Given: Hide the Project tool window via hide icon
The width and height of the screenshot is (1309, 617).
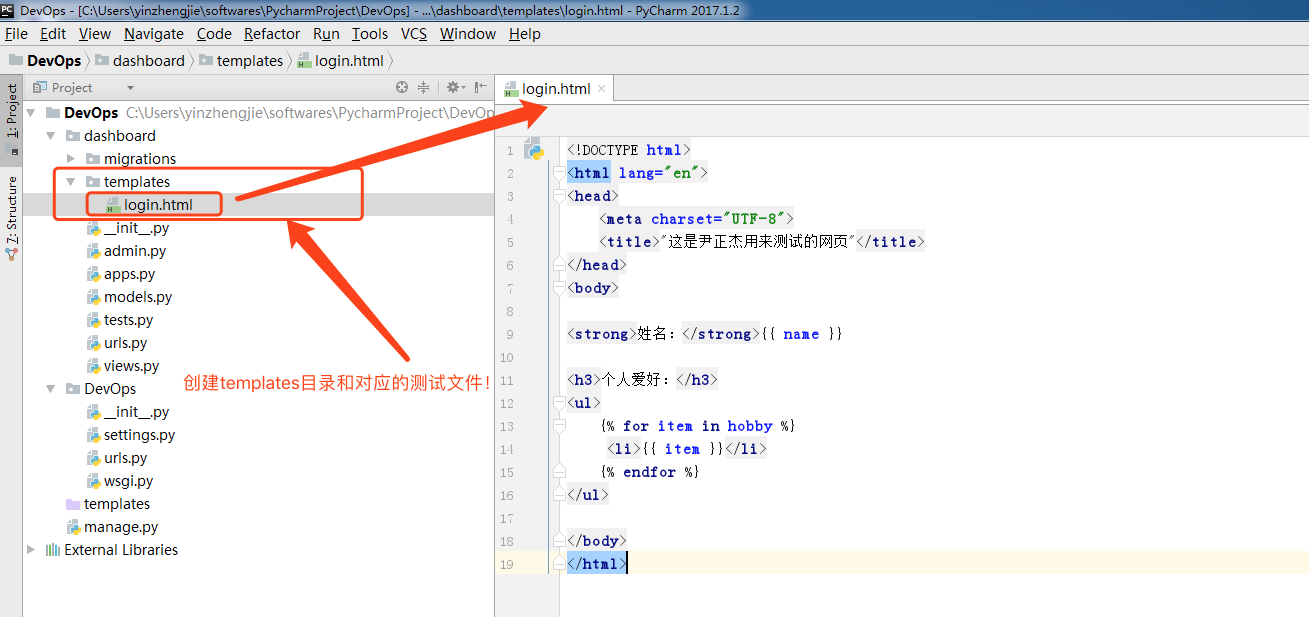Looking at the screenshot, I should (x=481, y=88).
